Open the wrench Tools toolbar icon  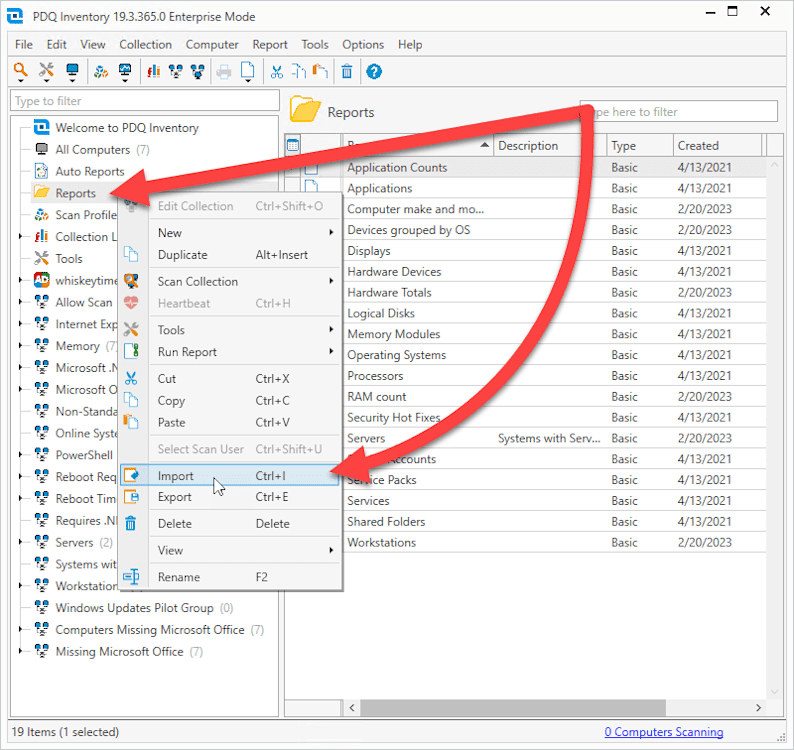pos(46,69)
